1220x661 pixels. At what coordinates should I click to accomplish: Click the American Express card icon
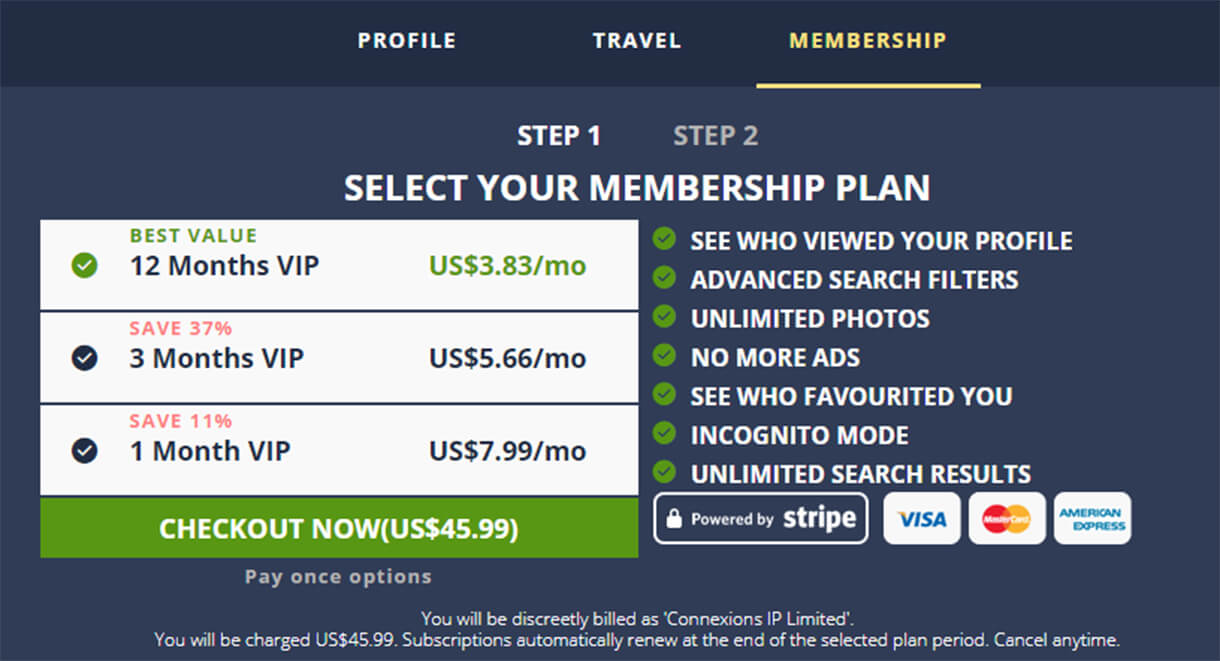pyautogui.click(x=1092, y=518)
